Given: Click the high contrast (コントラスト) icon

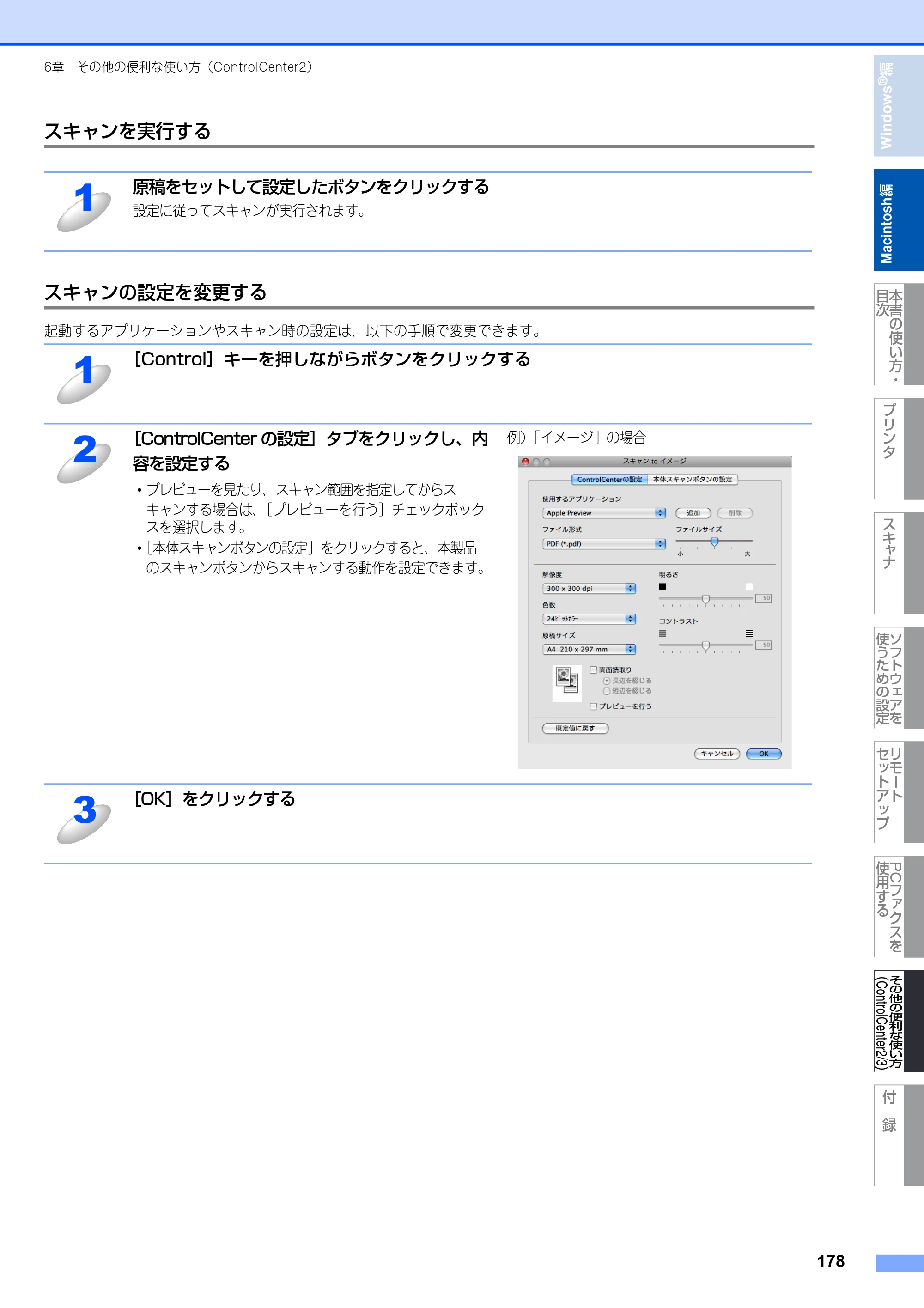Looking at the screenshot, I should (749, 633).
